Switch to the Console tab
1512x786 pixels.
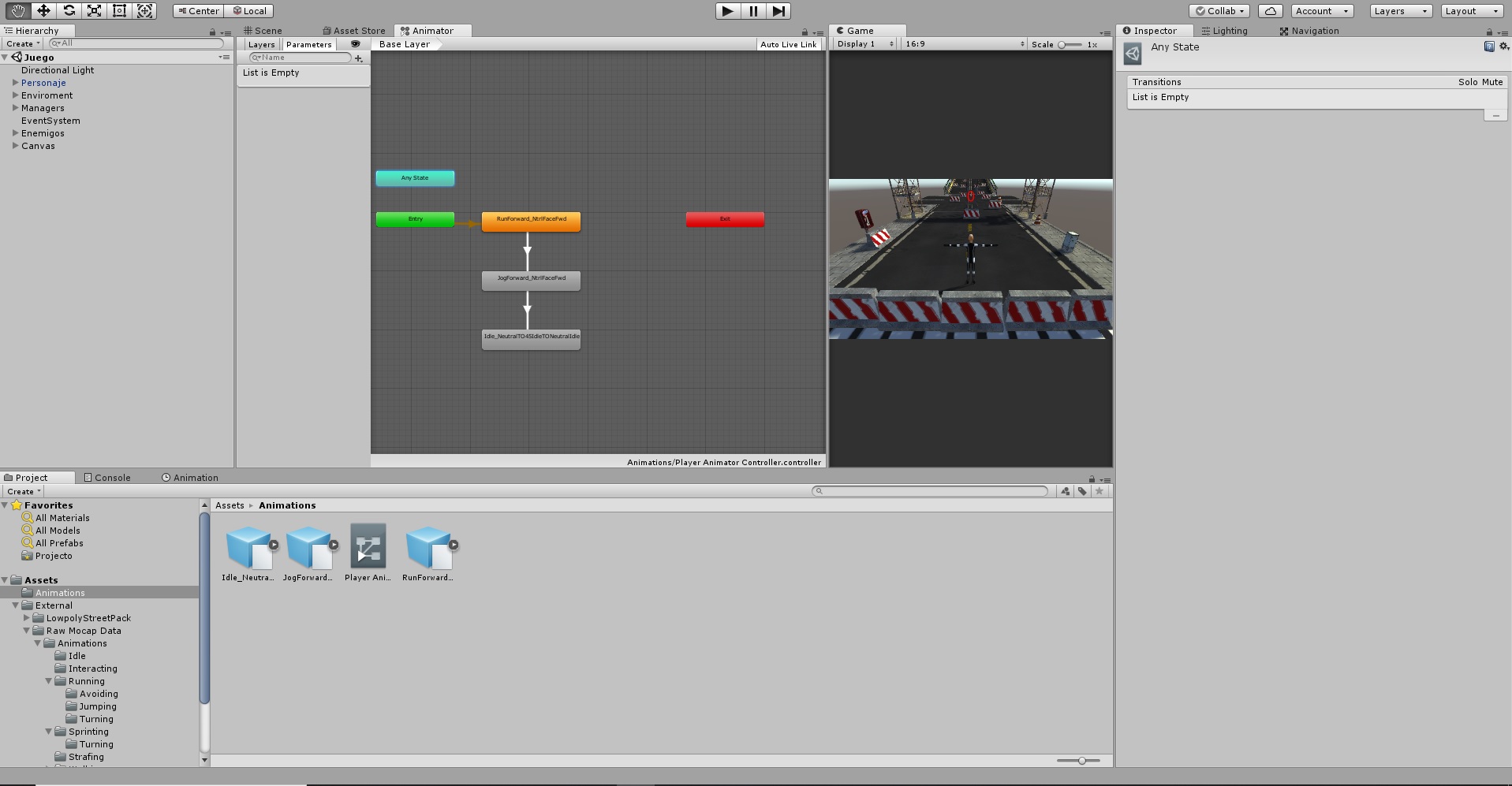107,478
